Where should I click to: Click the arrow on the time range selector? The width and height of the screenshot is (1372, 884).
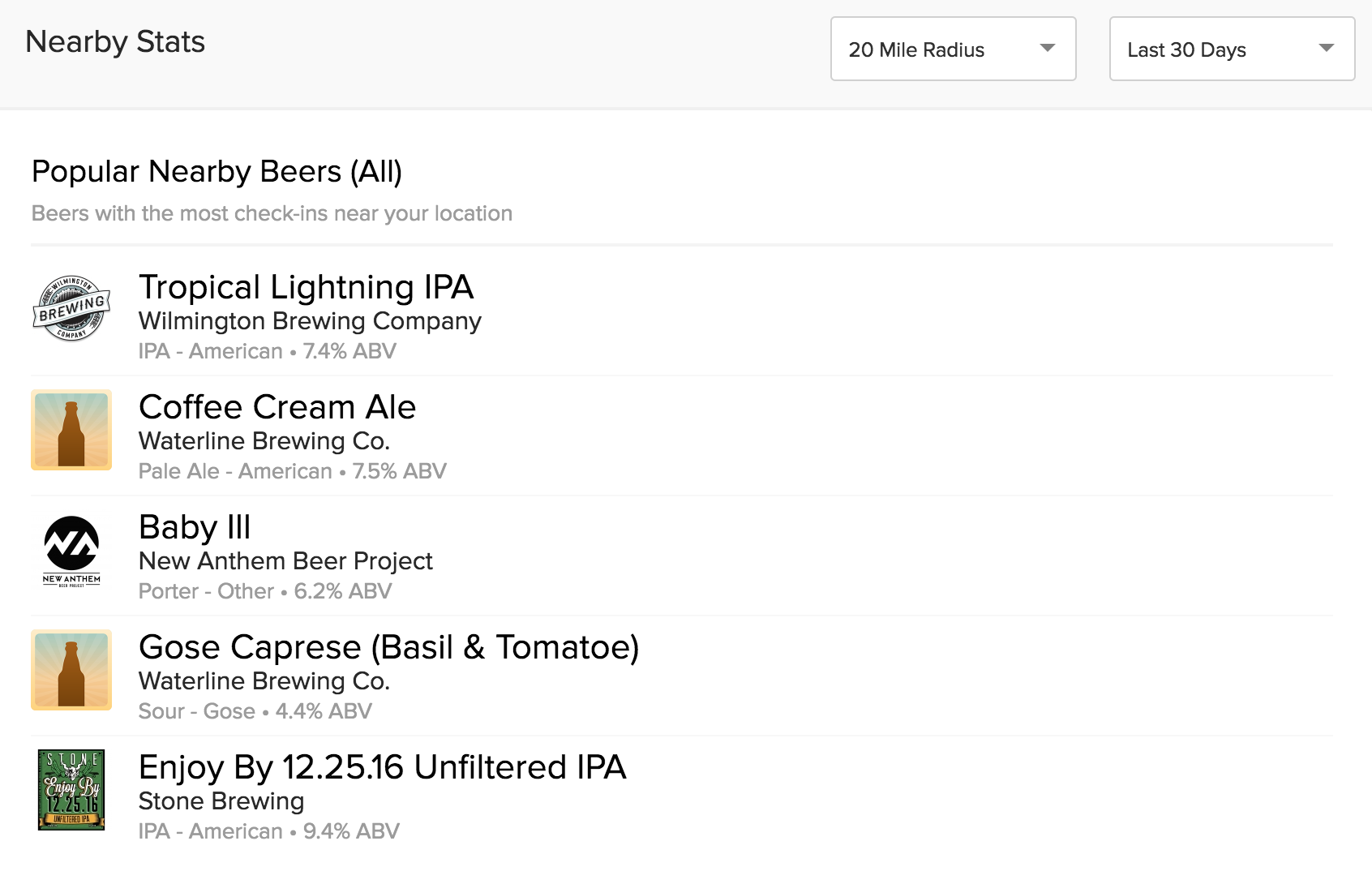click(x=1327, y=48)
